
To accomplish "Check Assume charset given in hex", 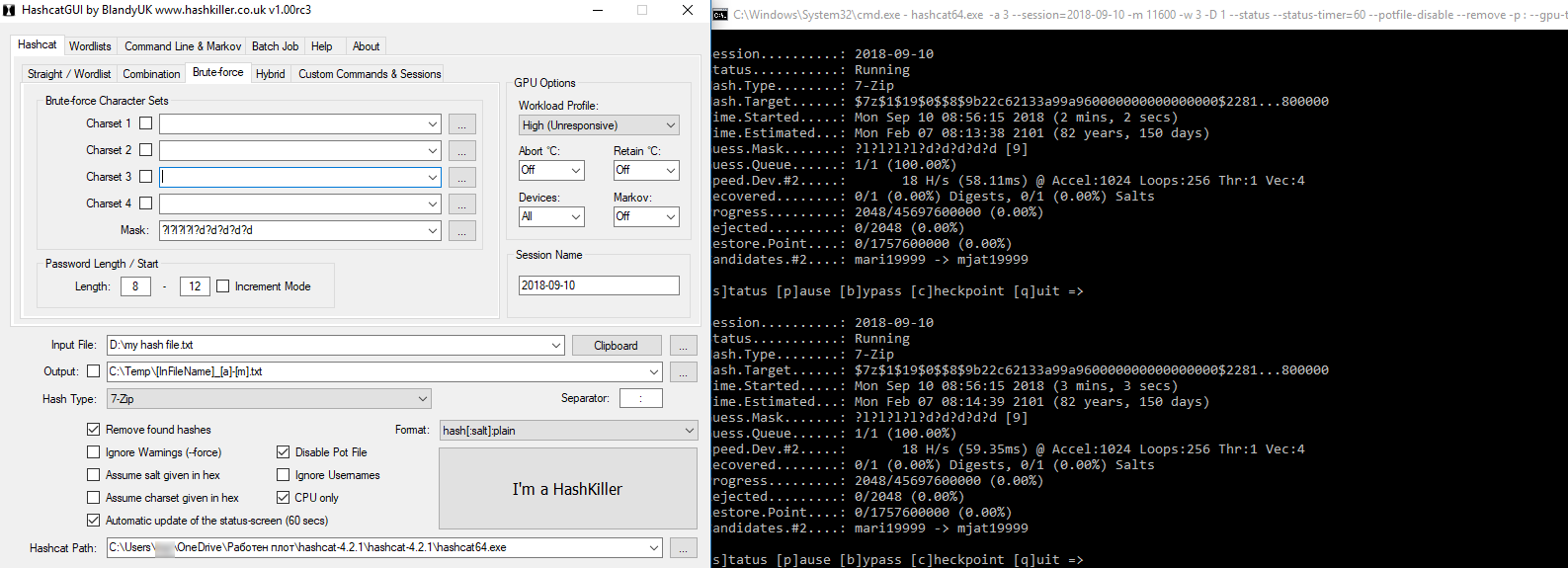I will 94,498.
